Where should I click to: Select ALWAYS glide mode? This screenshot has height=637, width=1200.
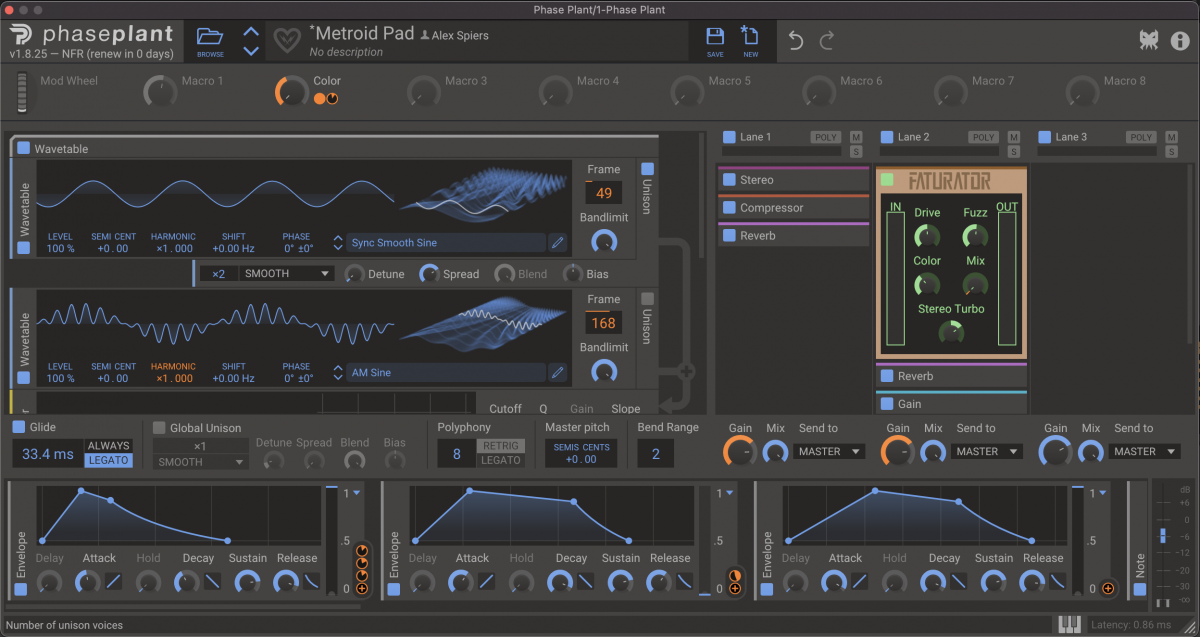[108, 446]
